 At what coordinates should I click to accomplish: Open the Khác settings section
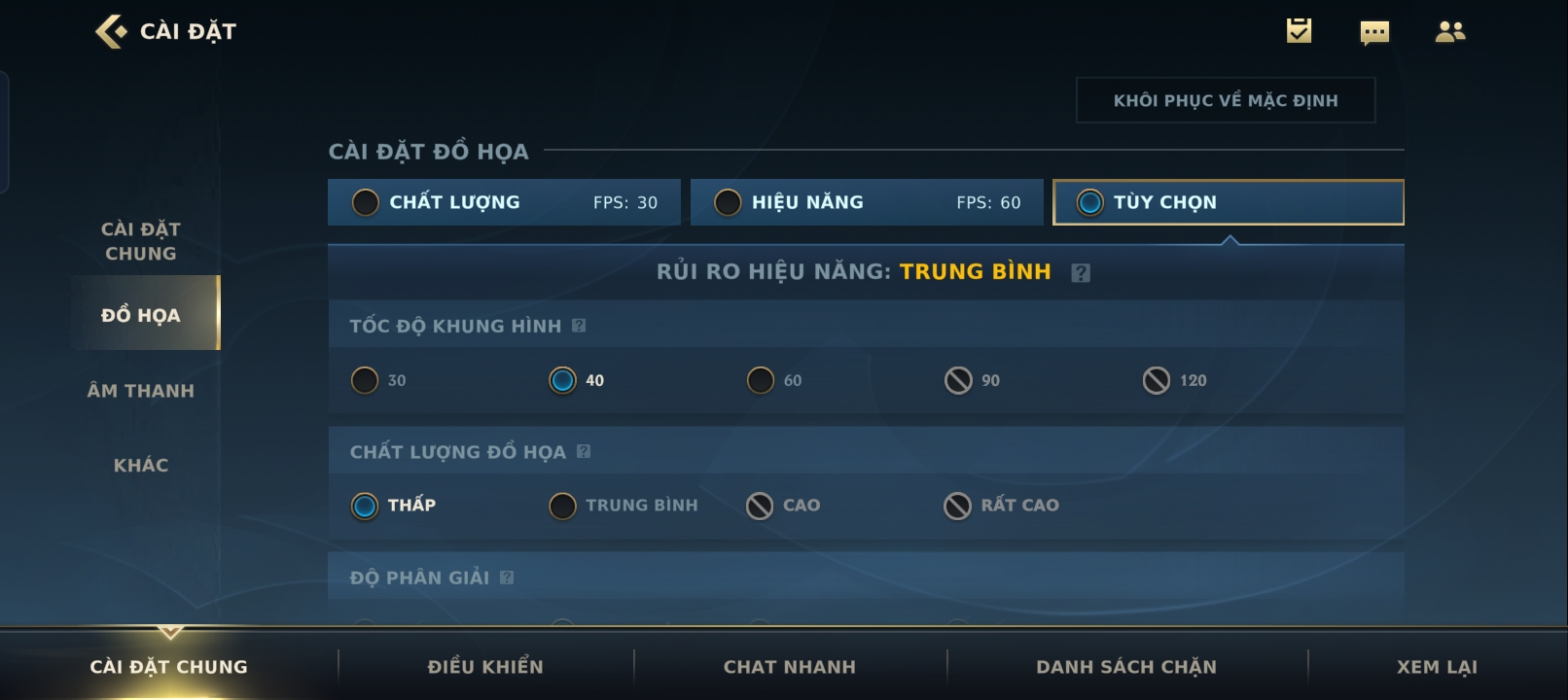[141, 466]
